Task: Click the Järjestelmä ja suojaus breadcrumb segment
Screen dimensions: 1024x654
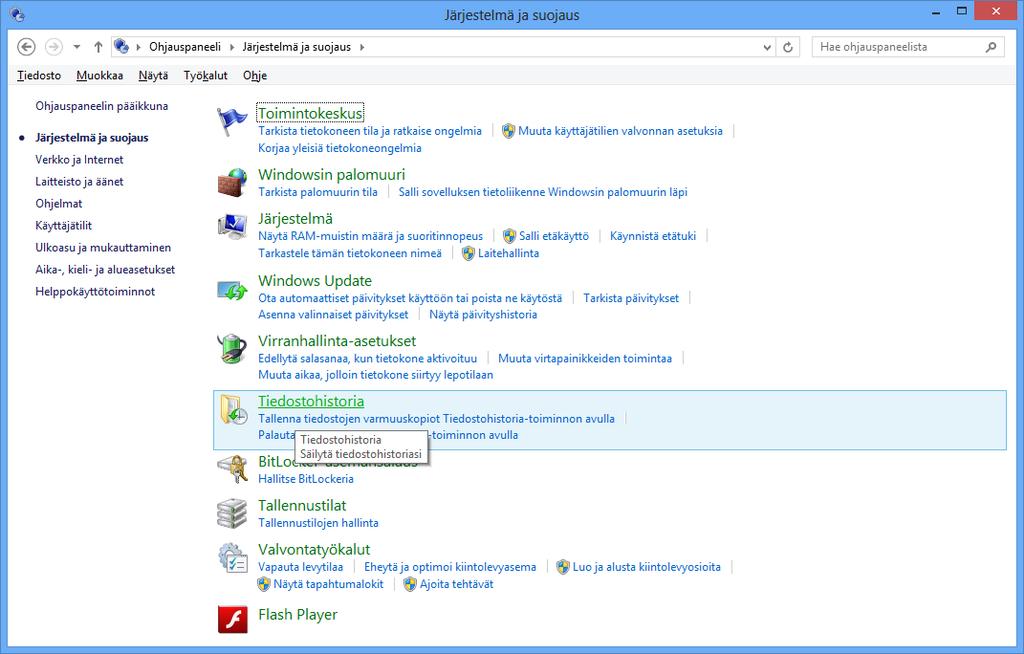Action: click(x=296, y=47)
